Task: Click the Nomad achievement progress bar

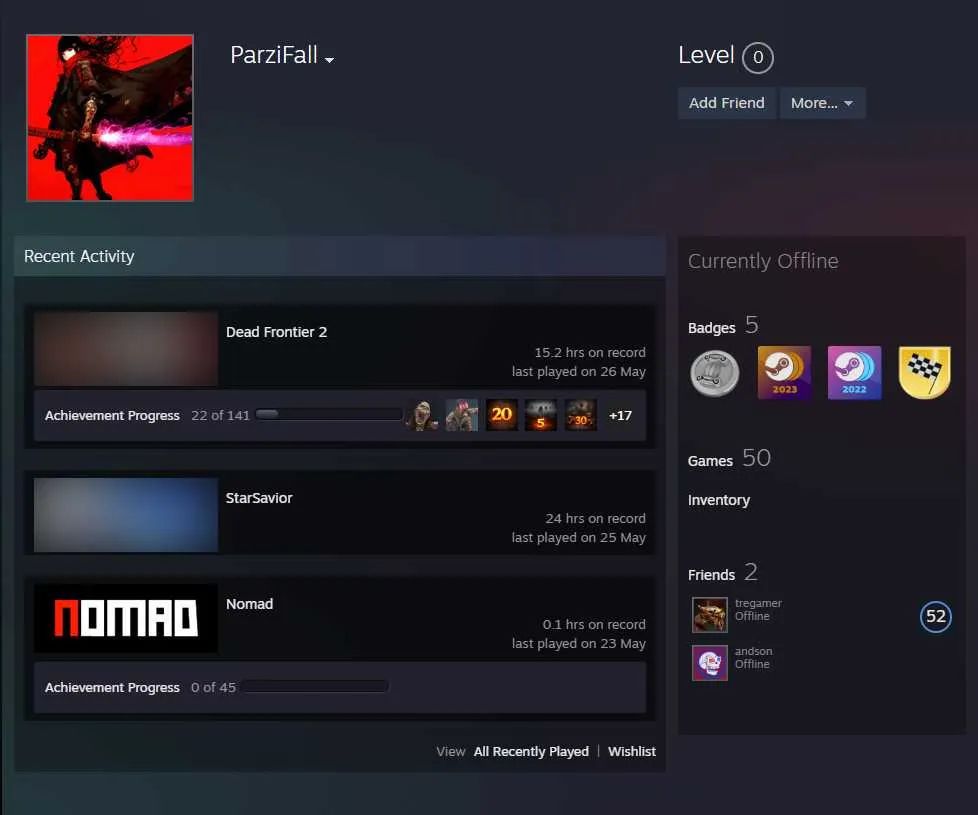Action: point(315,687)
